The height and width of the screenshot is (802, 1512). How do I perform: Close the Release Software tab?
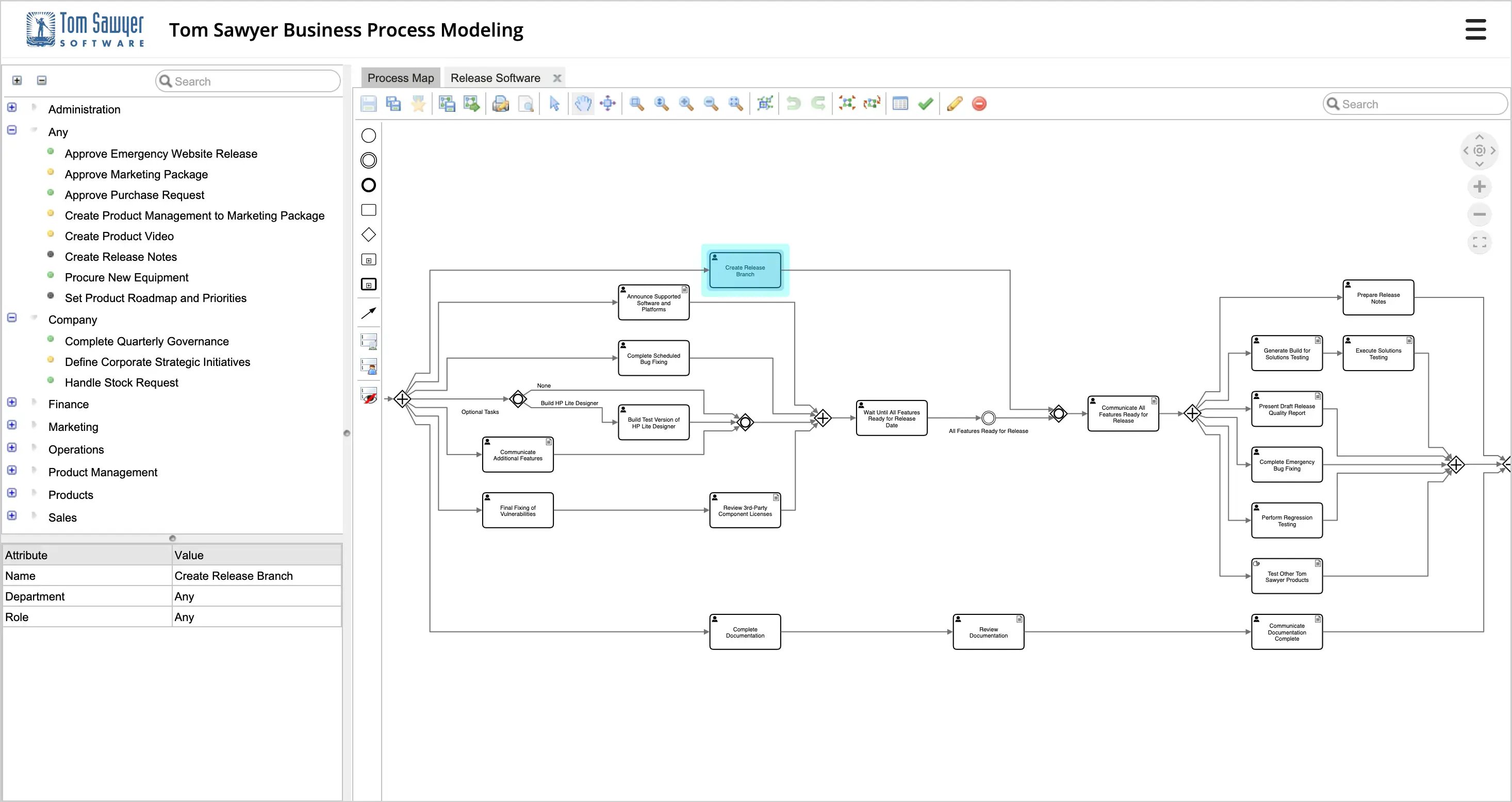tap(557, 78)
